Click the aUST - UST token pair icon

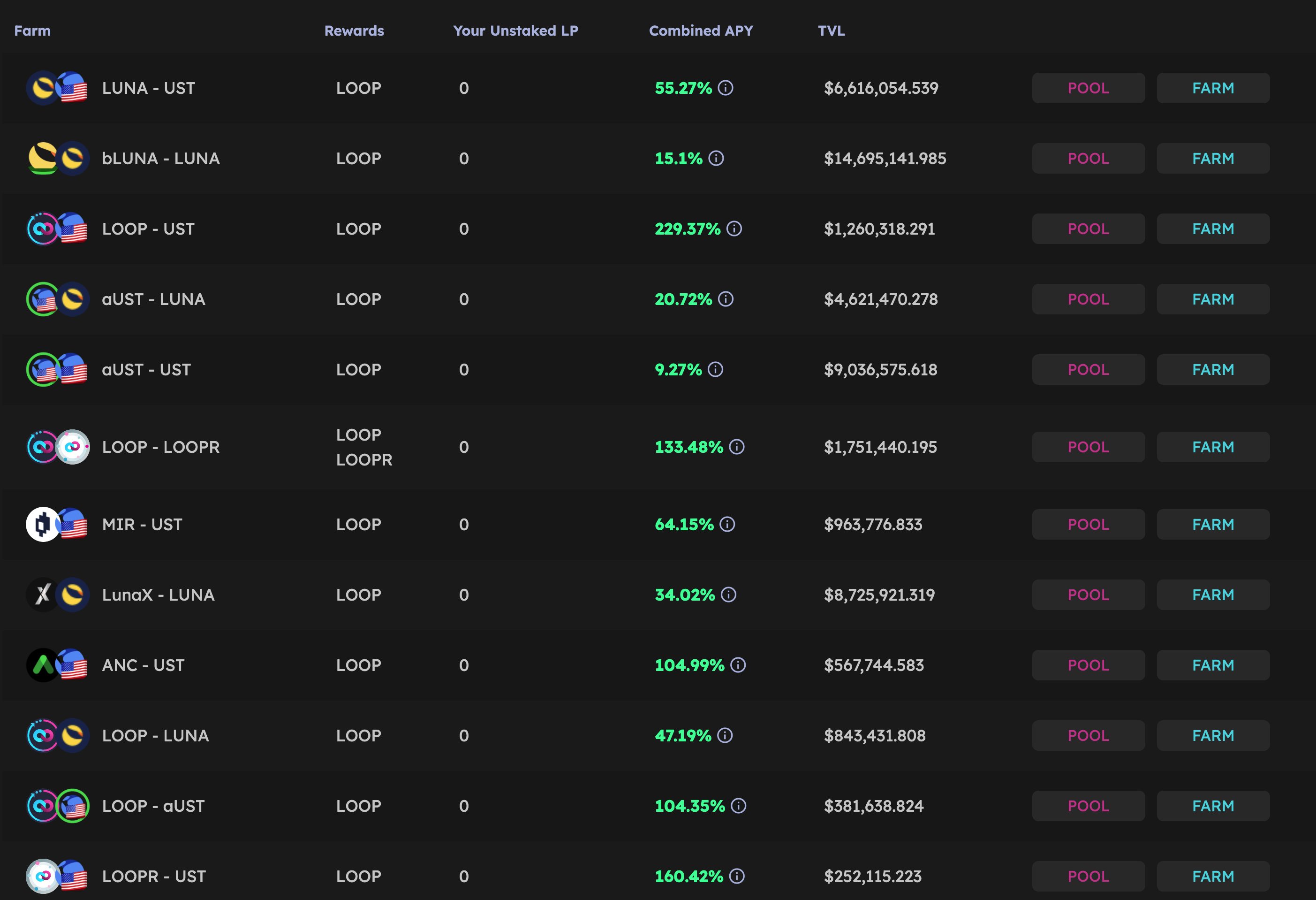pyautogui.click(x=57, y=369)
